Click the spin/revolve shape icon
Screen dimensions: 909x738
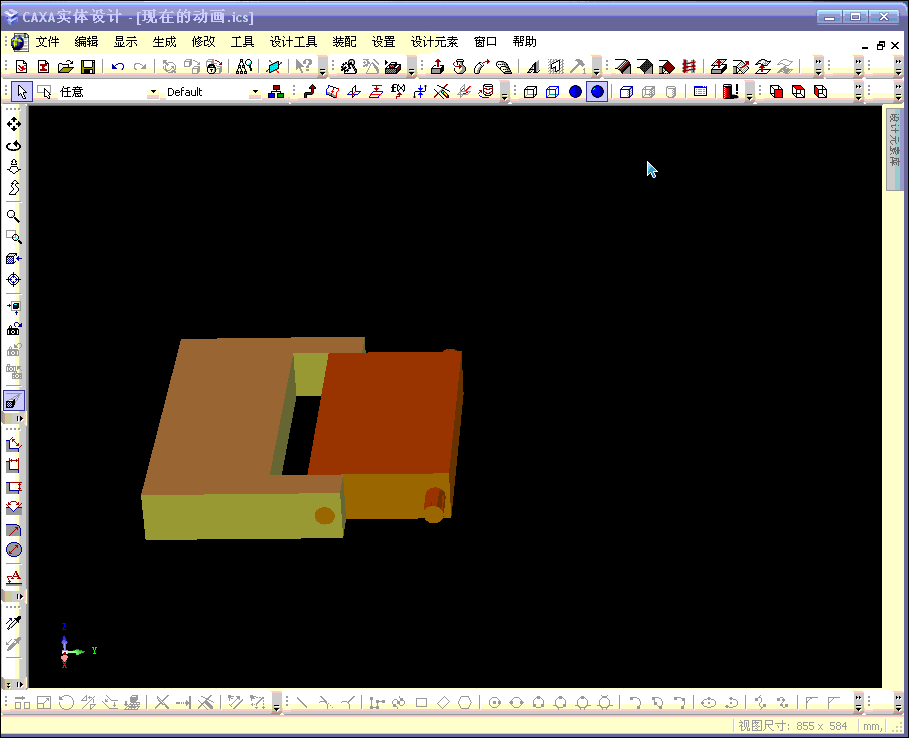pos(460,67)
